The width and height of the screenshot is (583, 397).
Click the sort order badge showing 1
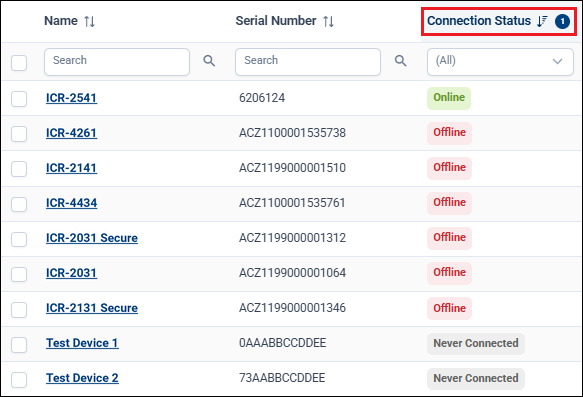click(x=562, y=21)
